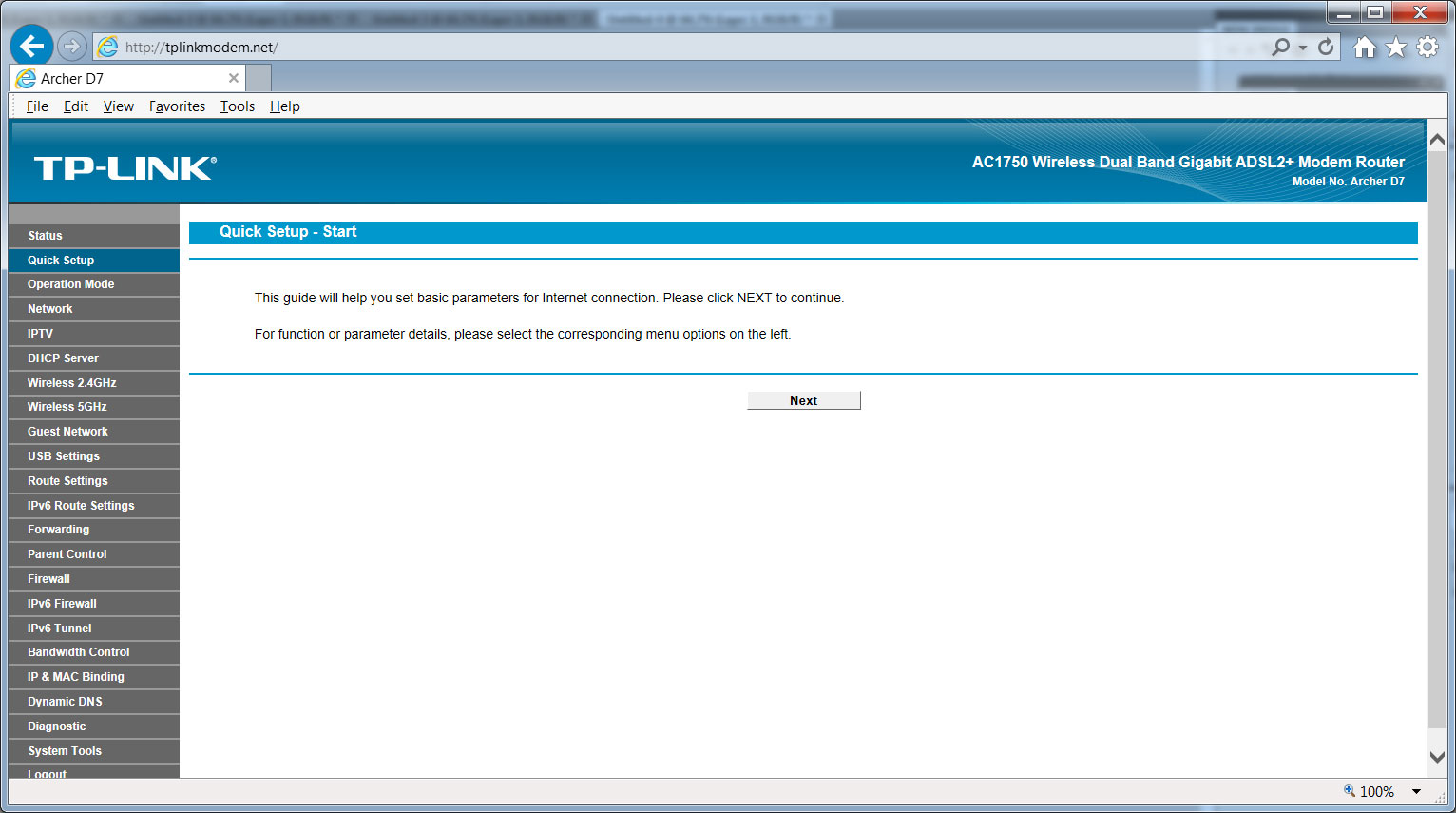
Task: Click the search magnifier in address bar
Action: click(x=1281, y=47)
